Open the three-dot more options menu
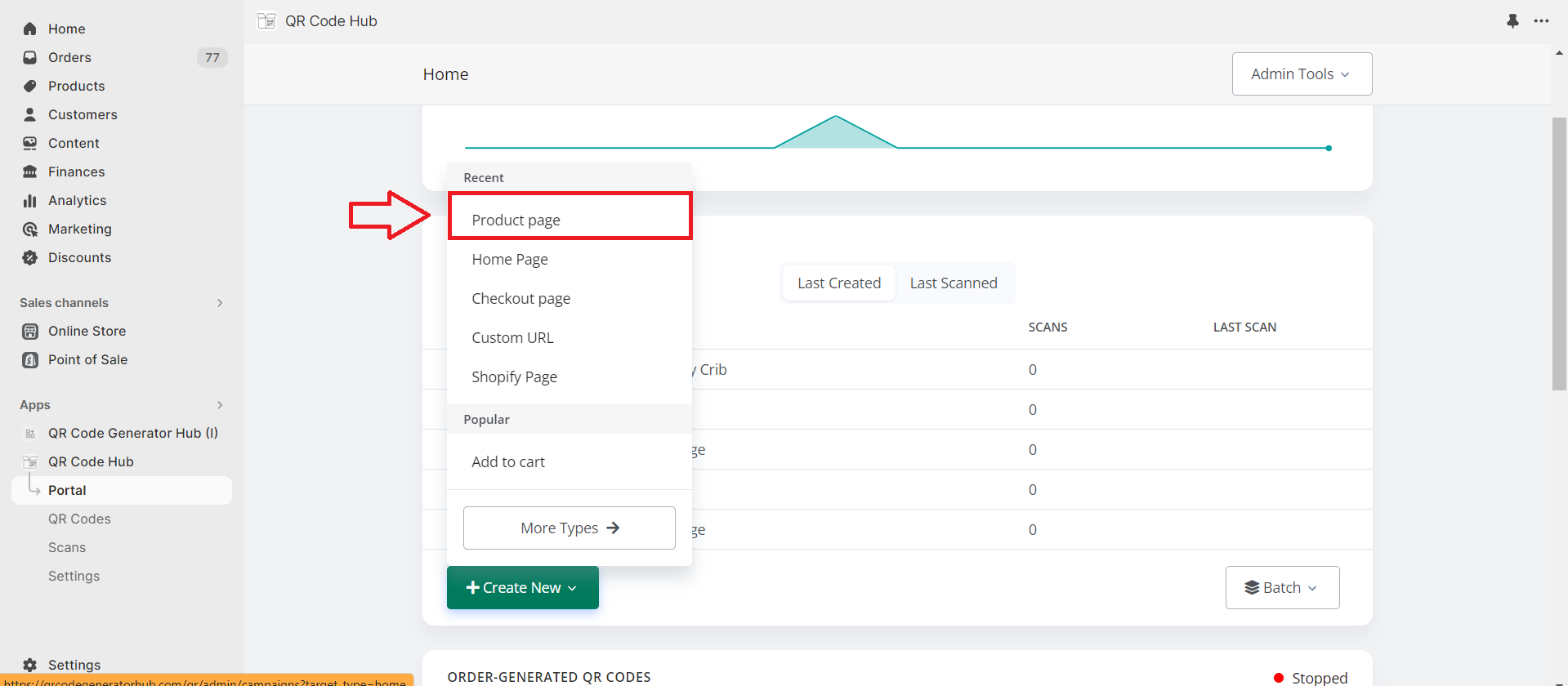Screen dimensions: 1568x686 pyautogui.click(x=1541, y=21)
